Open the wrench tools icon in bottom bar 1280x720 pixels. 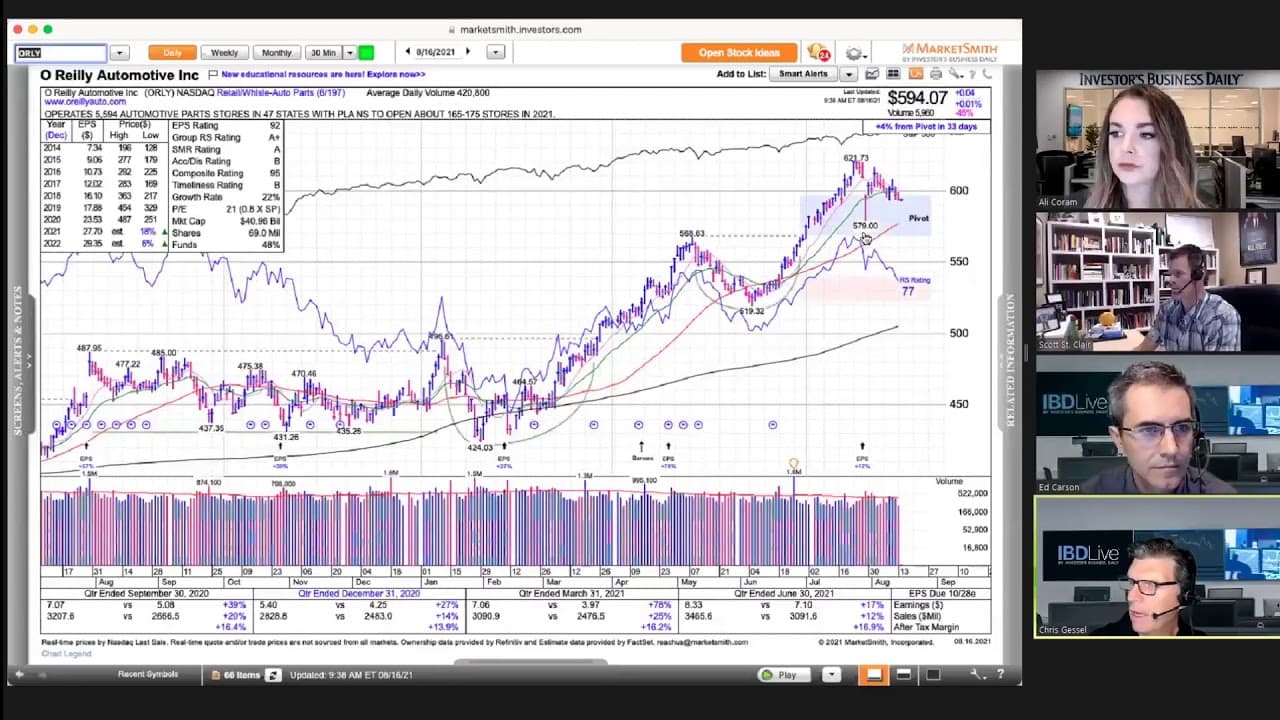tap(979, 675)
